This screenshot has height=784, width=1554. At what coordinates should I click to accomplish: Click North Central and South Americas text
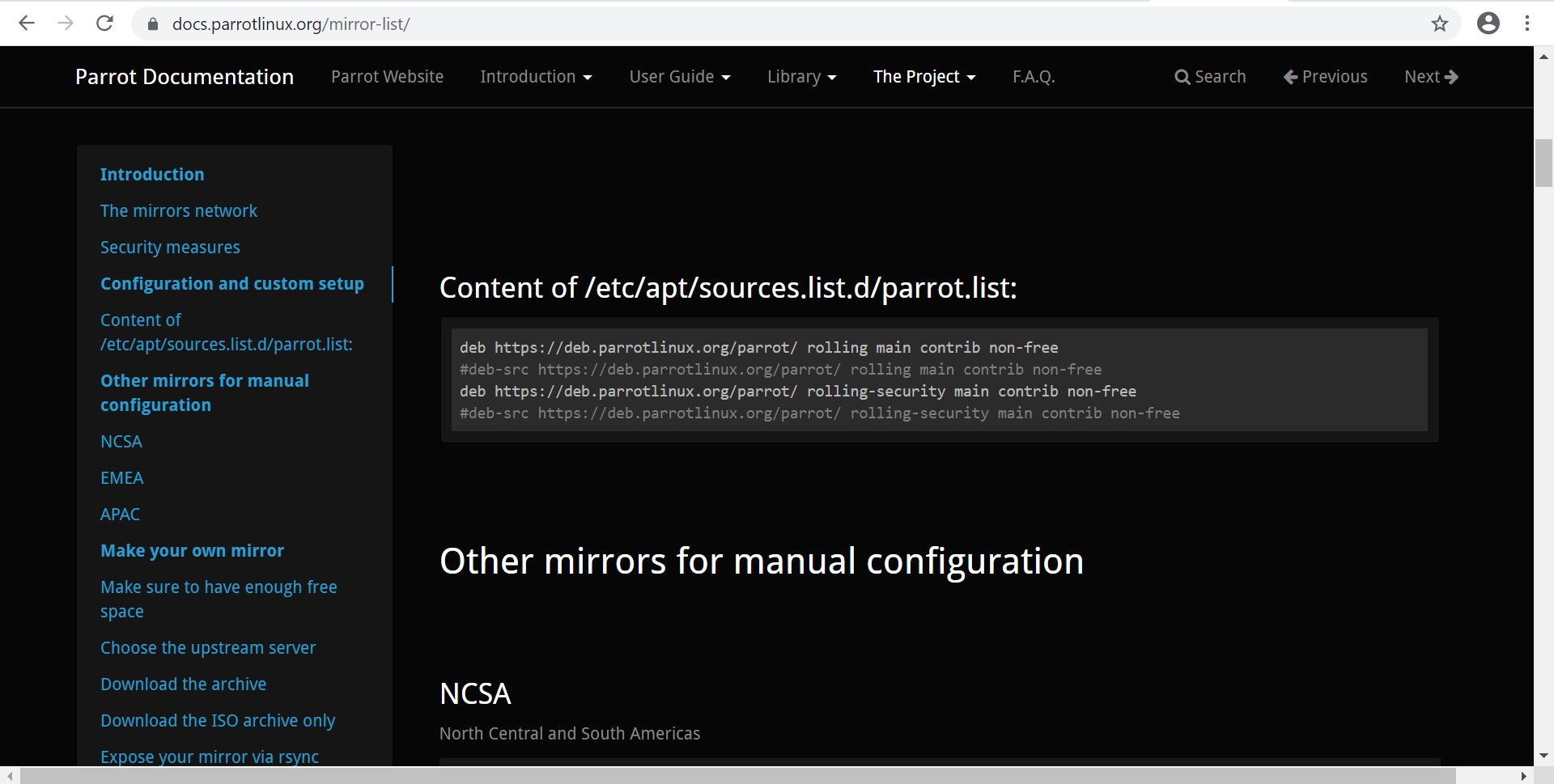570,734
